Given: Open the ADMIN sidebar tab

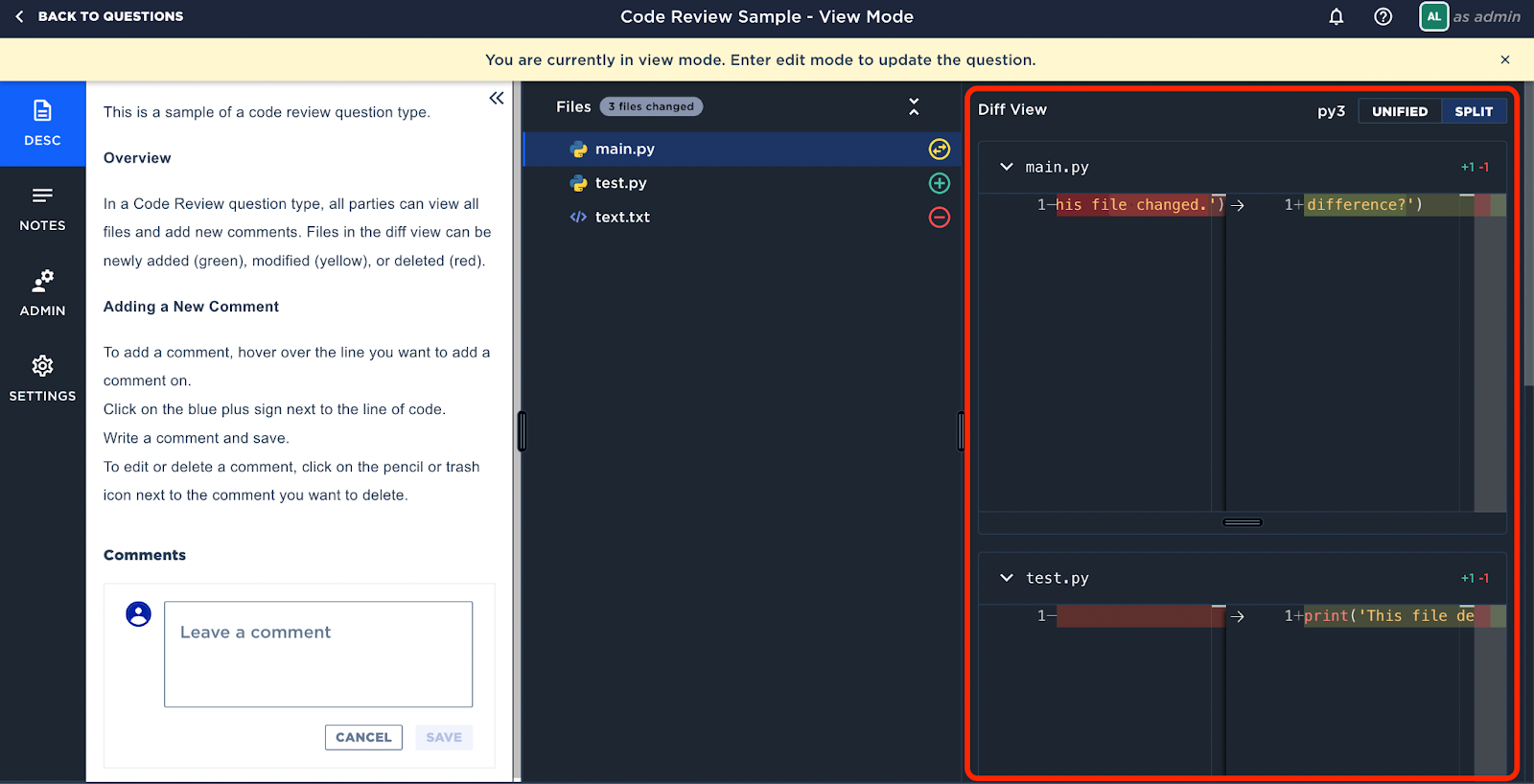Looking at the screenshot, I should [x=42, y=294].
